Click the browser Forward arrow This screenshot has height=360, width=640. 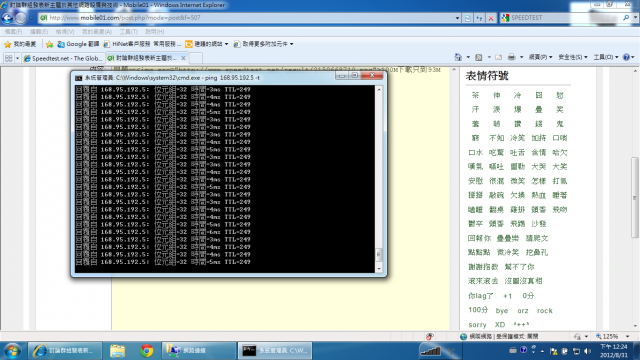coord(20,18)
